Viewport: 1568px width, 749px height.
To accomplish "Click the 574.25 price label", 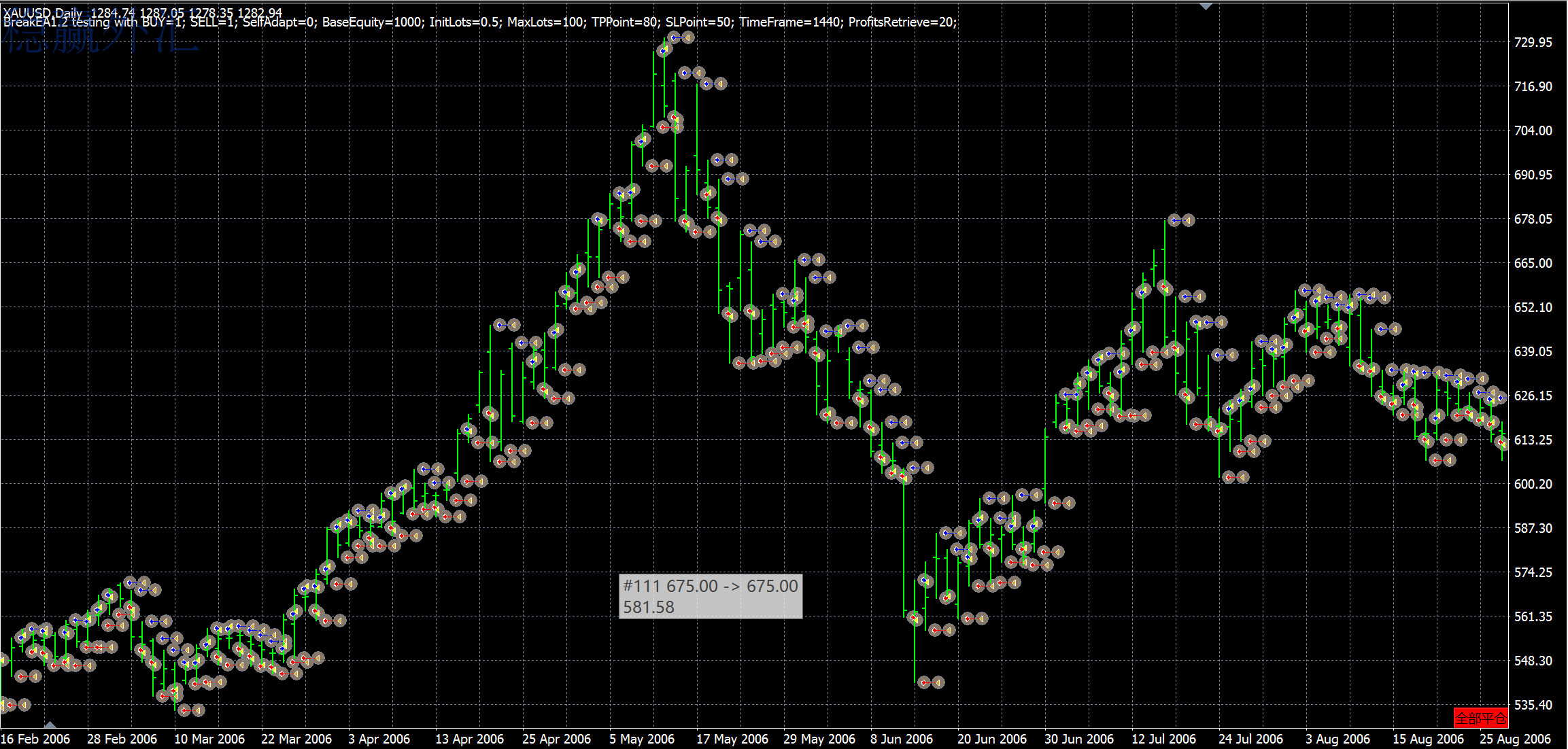I will (1533, 572).
